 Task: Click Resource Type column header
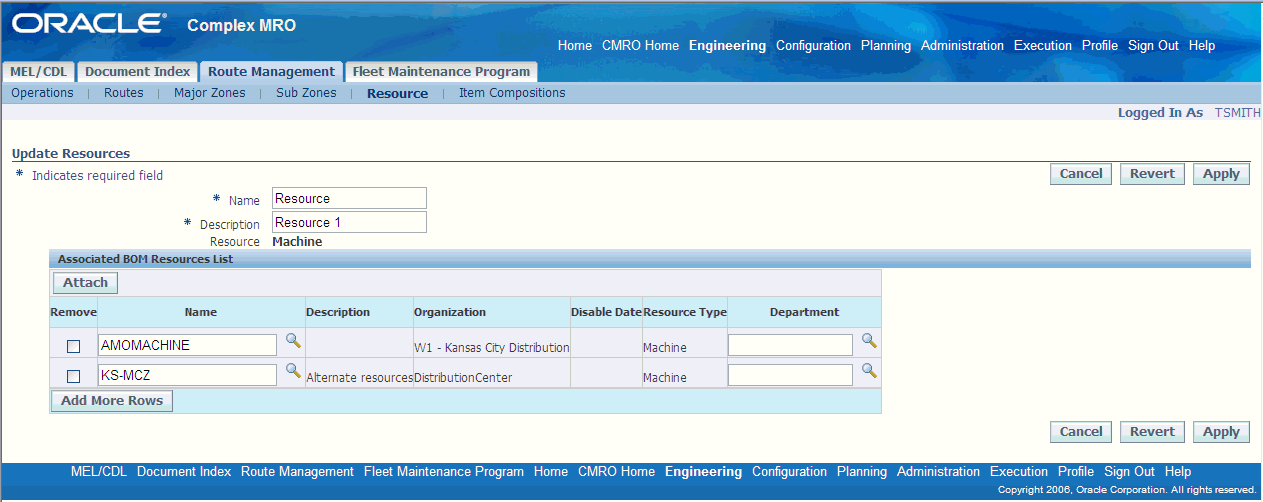(x=685, y=312)
